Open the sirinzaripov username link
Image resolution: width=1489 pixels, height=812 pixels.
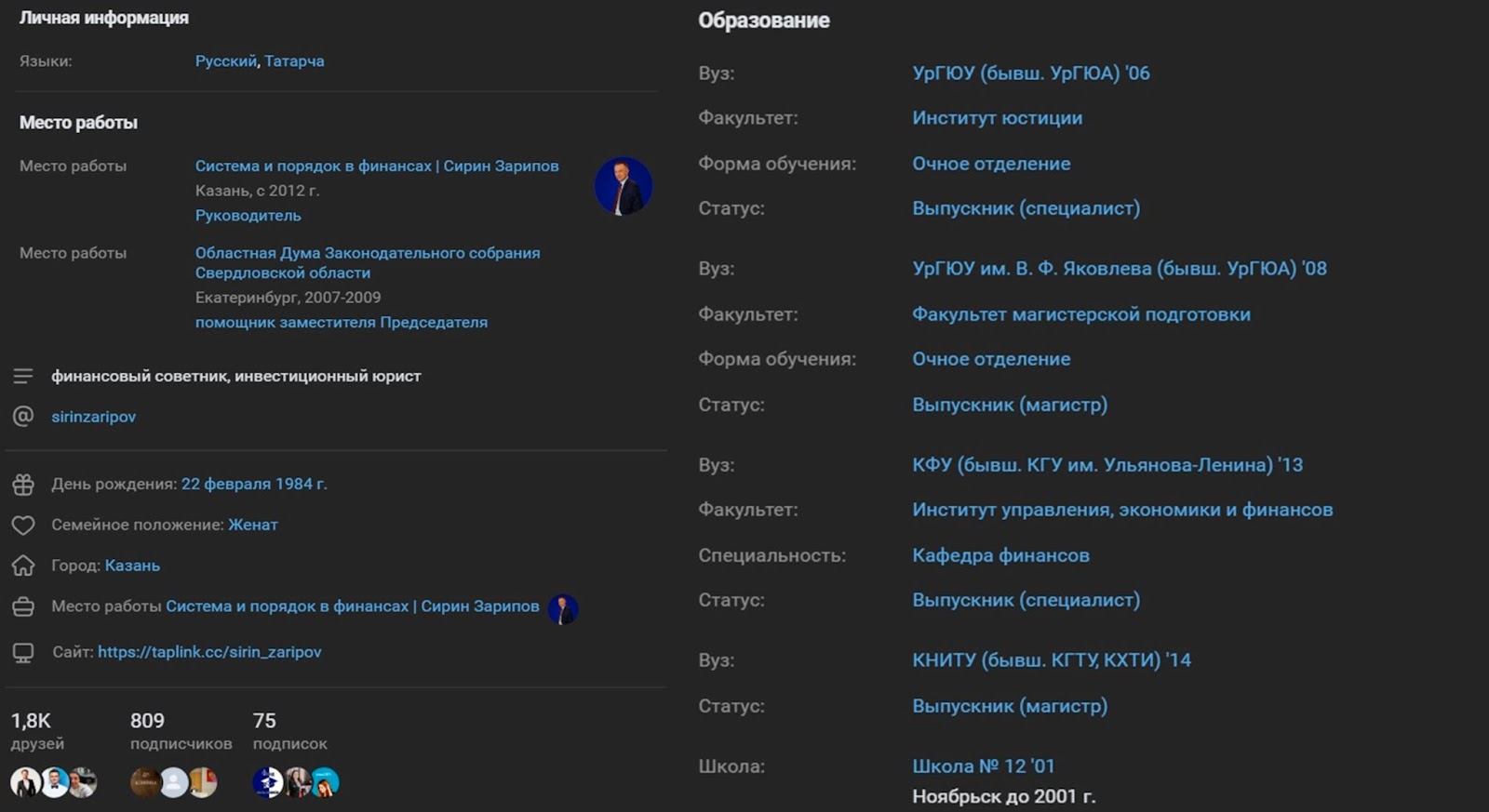[x=93, y=417]
